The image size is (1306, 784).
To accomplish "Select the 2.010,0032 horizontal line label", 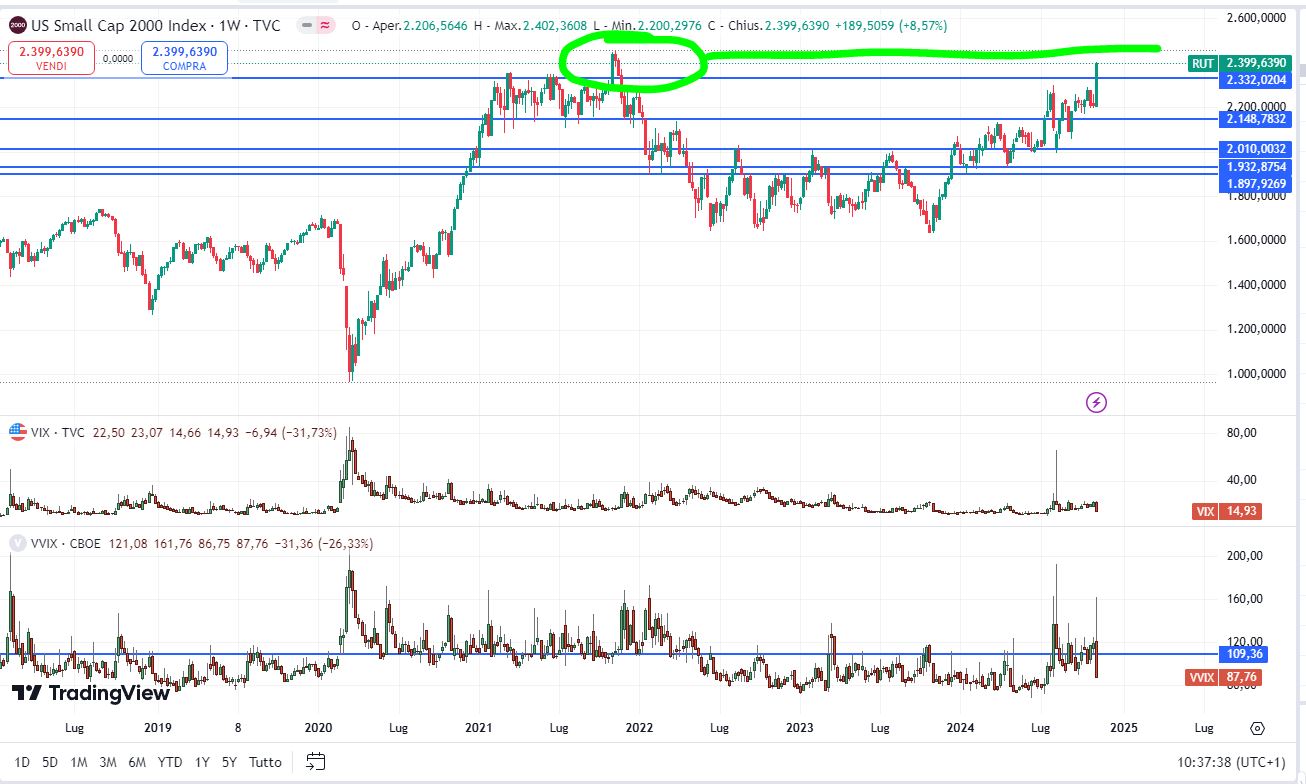I will pyautogui.click(x=1255, y=149).
